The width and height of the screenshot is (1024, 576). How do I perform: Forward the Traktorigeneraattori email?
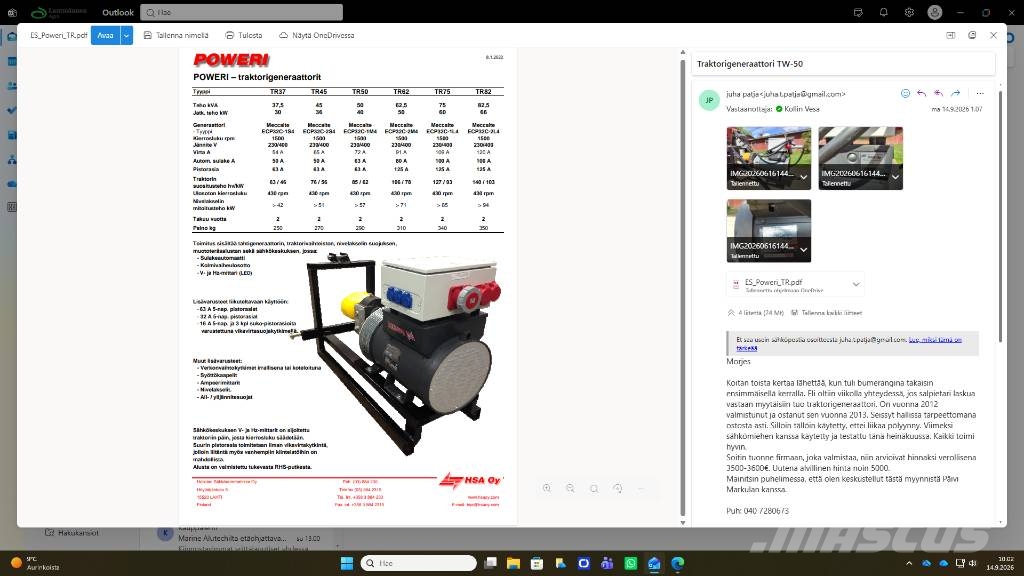(x=955, y=93)
